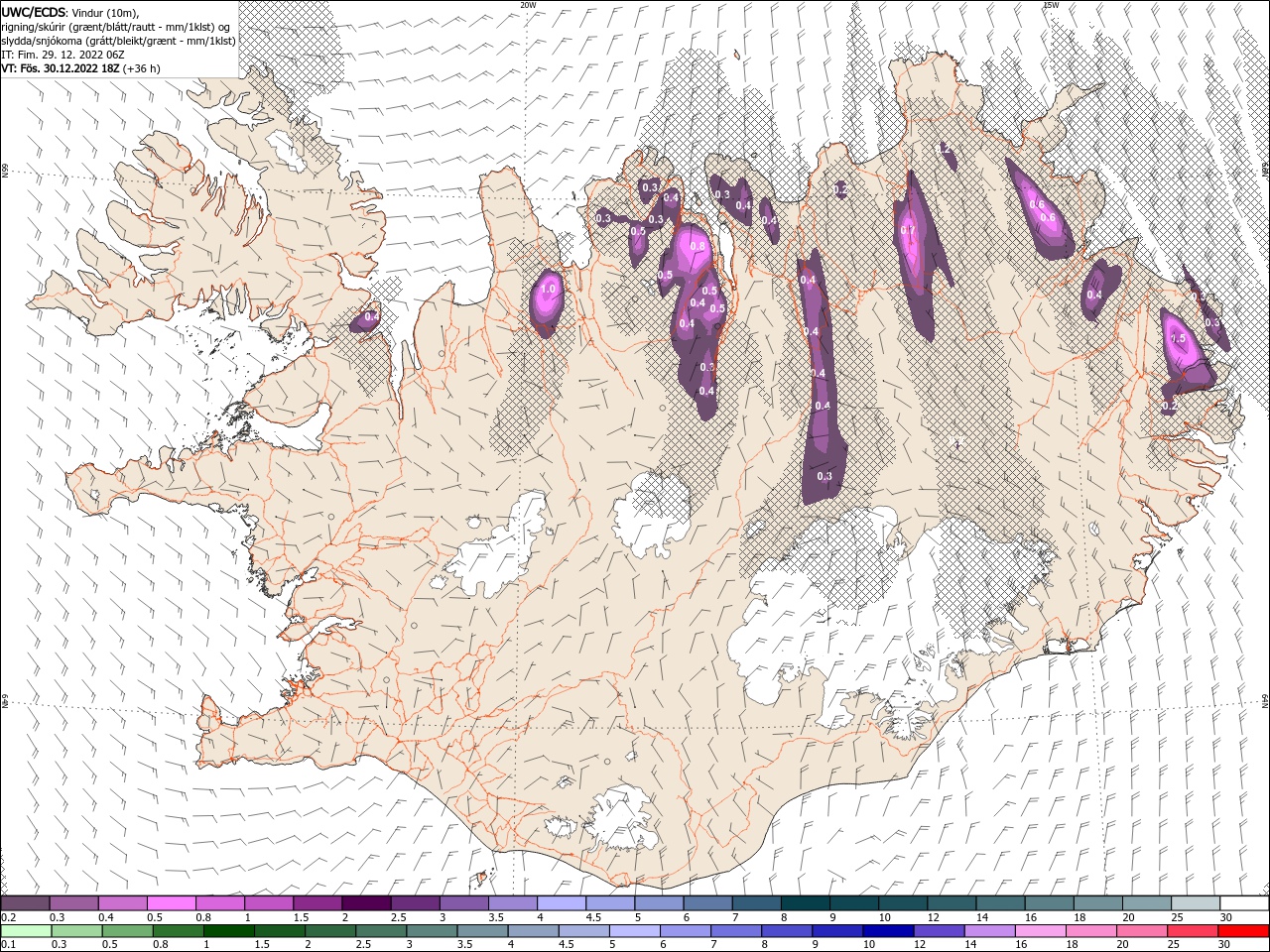
Task: Click the pink bottom-row swatch between 18 and 20
Action: coord(1091,930)
